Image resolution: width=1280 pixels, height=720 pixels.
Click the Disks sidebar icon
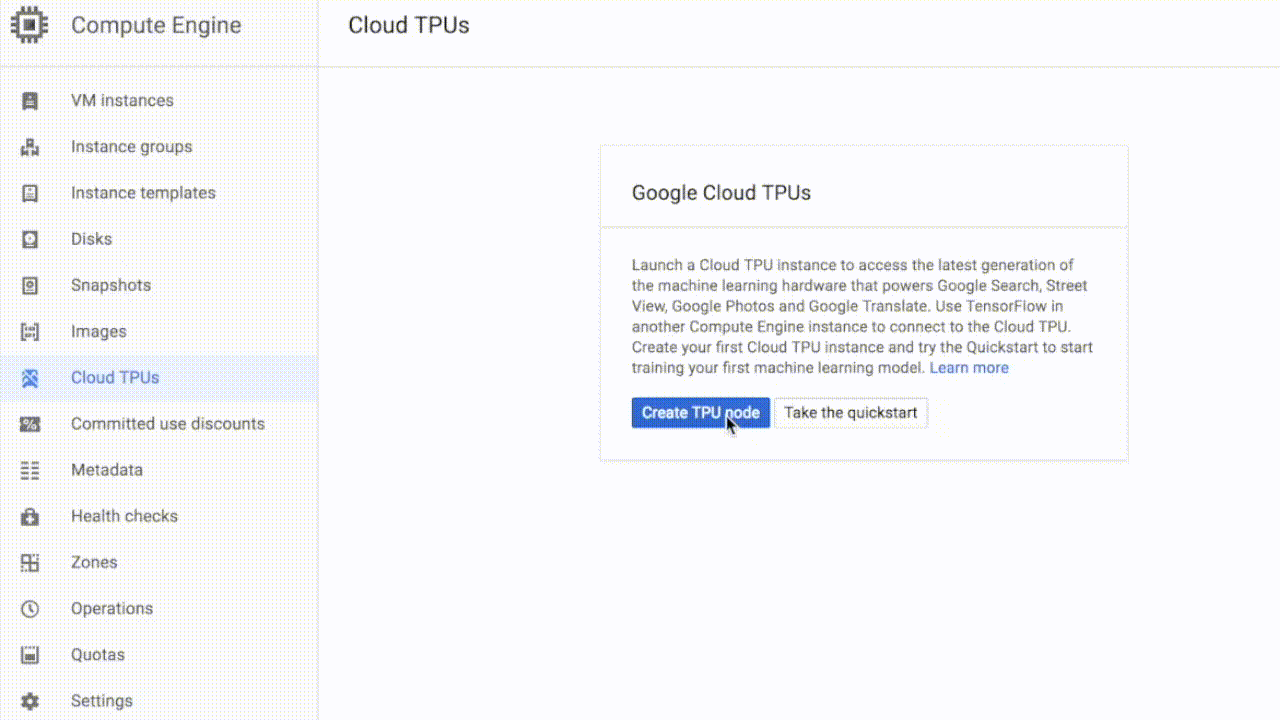pos(30,239)
